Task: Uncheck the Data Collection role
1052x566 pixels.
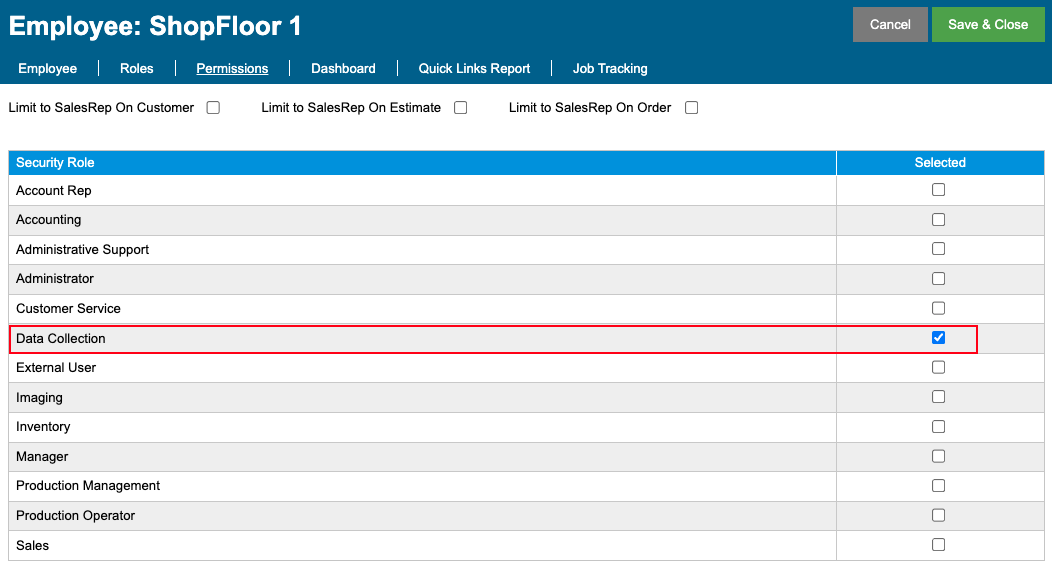Action: click(x=939, y=337)
